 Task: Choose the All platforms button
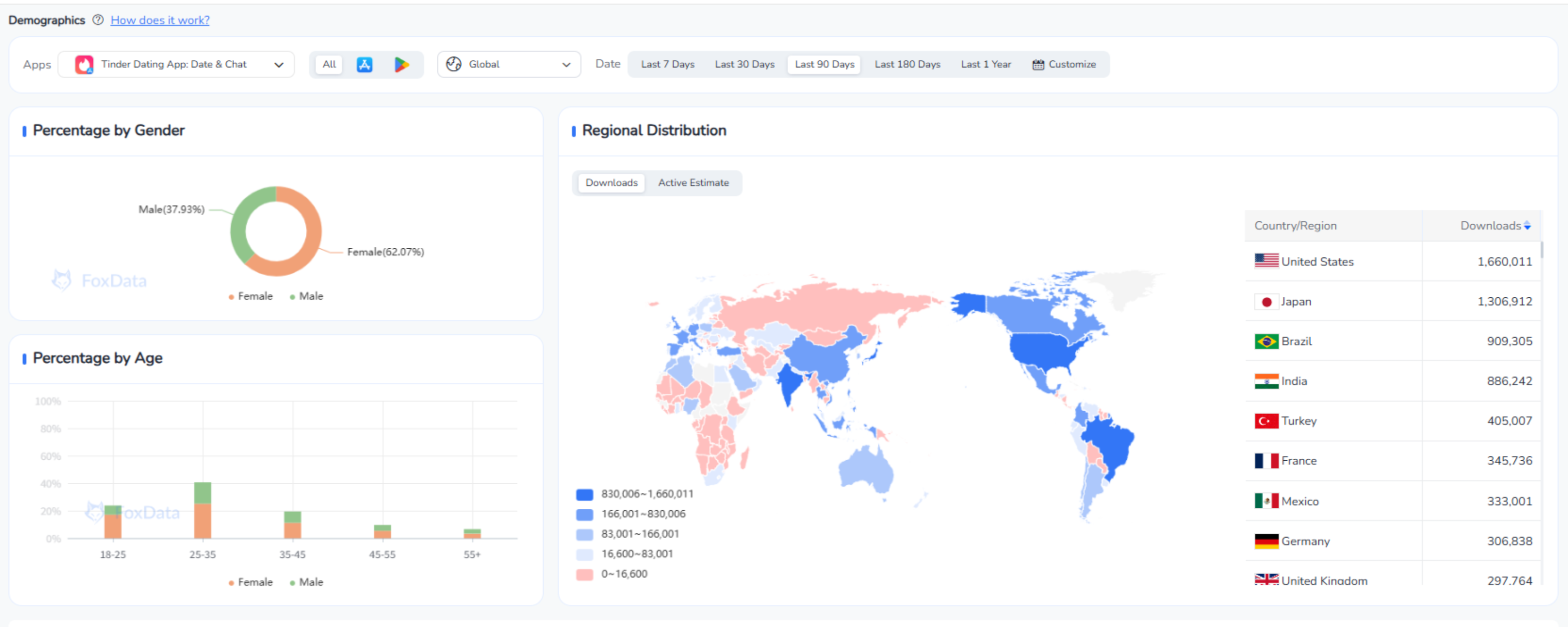(x=329, y=65)
